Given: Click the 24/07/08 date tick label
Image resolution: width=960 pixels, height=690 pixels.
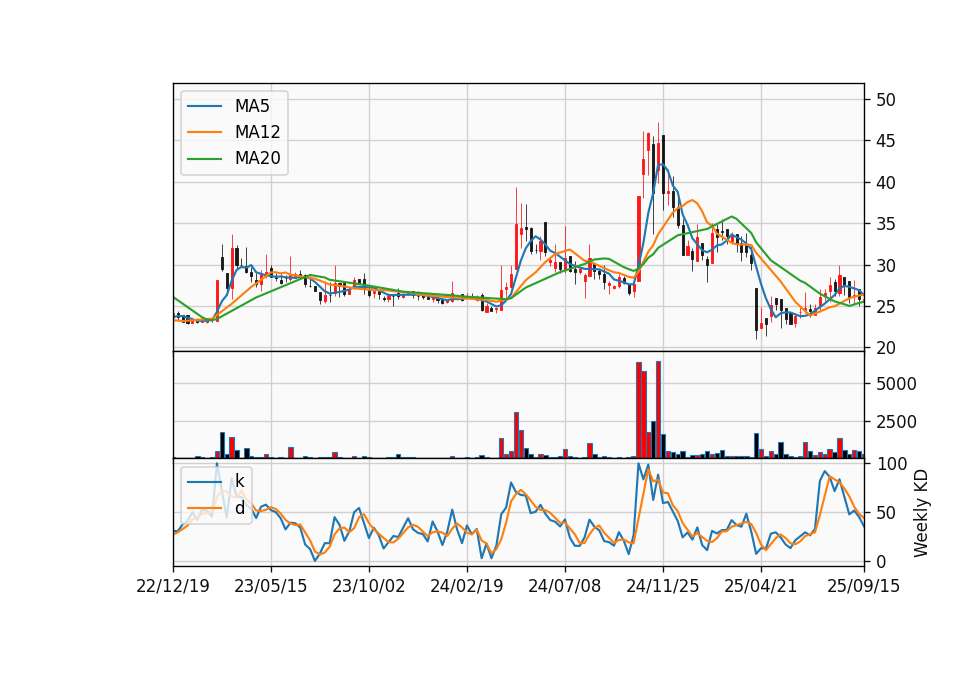Looking at the screenshot, I should click(564, 586).
